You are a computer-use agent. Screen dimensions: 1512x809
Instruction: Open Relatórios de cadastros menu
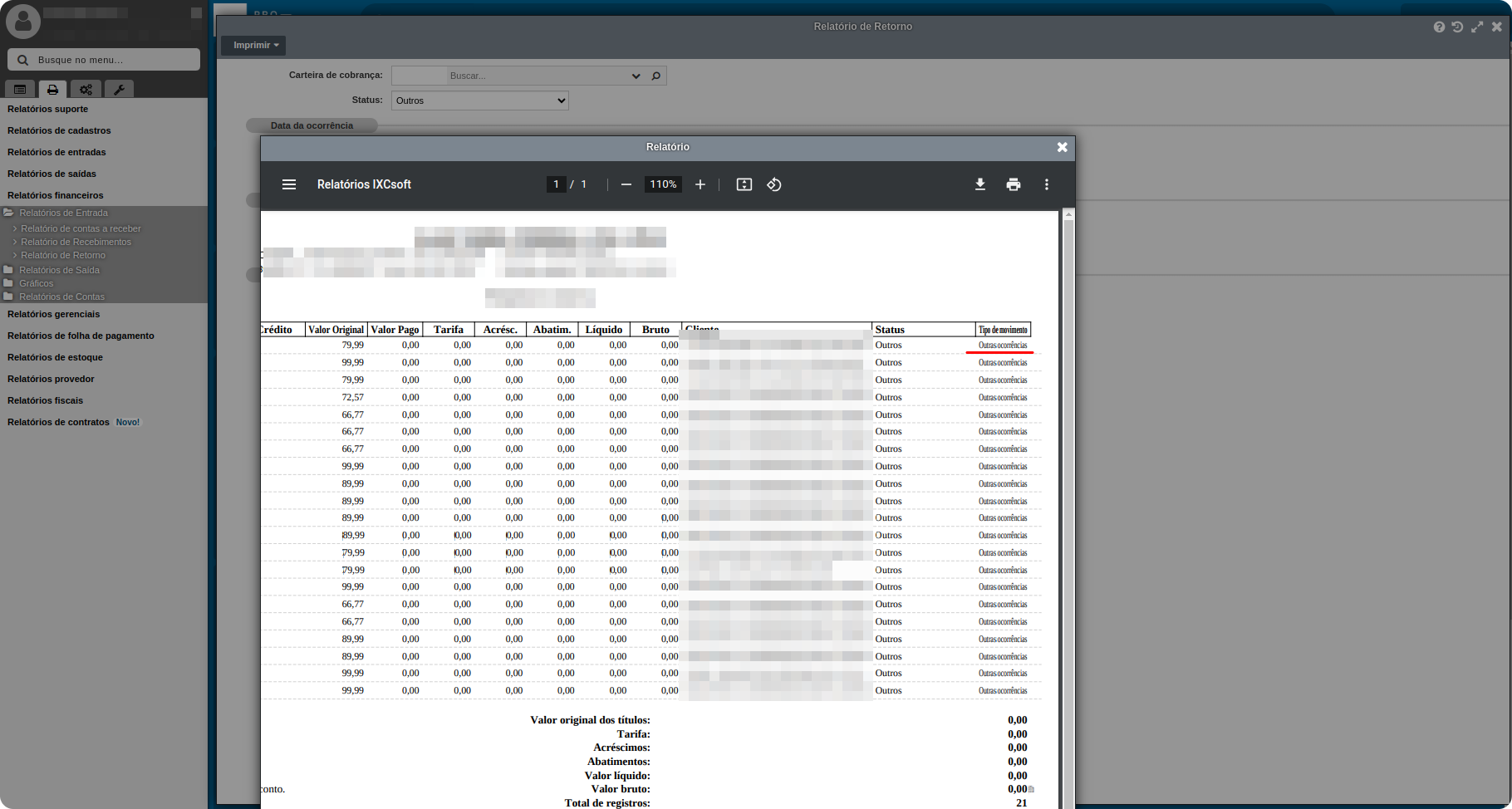[x=59, y=130]
